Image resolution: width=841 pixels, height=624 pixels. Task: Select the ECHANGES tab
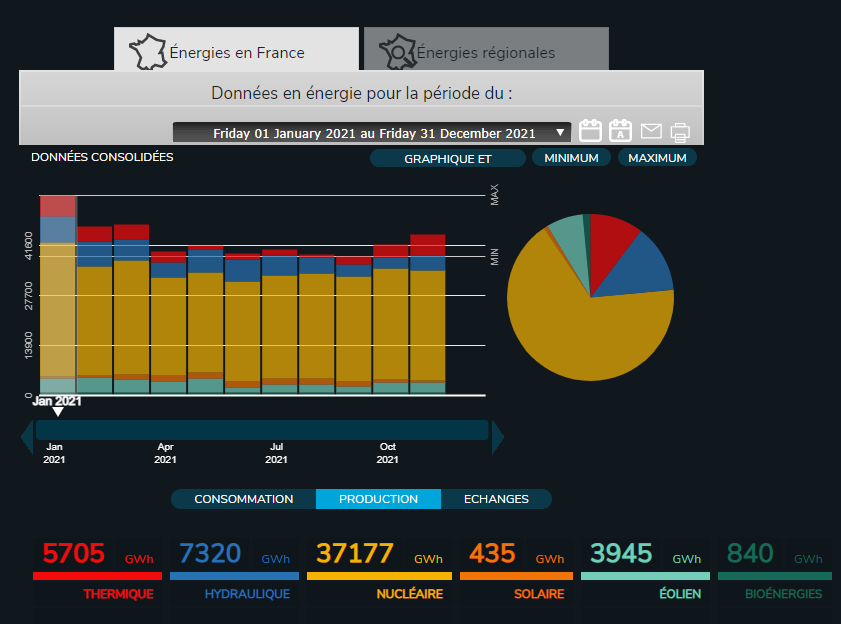point(497,499)
